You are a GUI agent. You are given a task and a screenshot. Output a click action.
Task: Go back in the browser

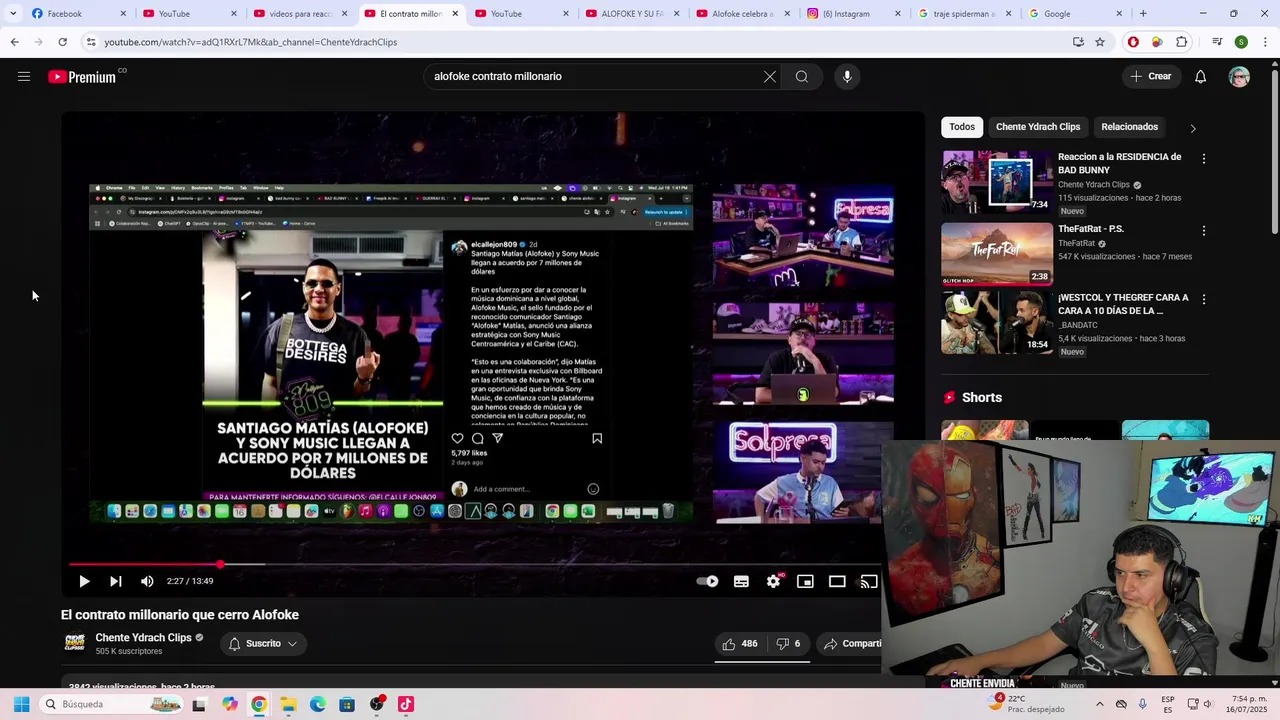coord(14,42)
